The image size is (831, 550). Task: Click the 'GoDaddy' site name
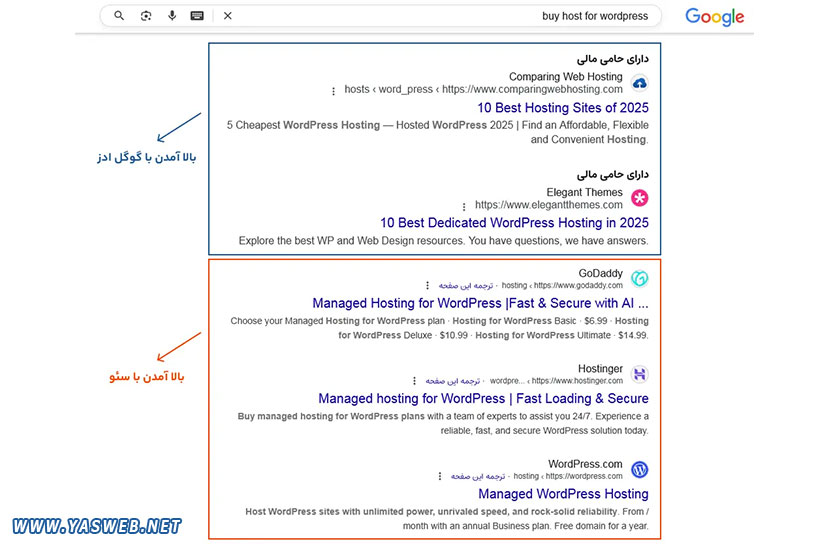coord(600,273)
